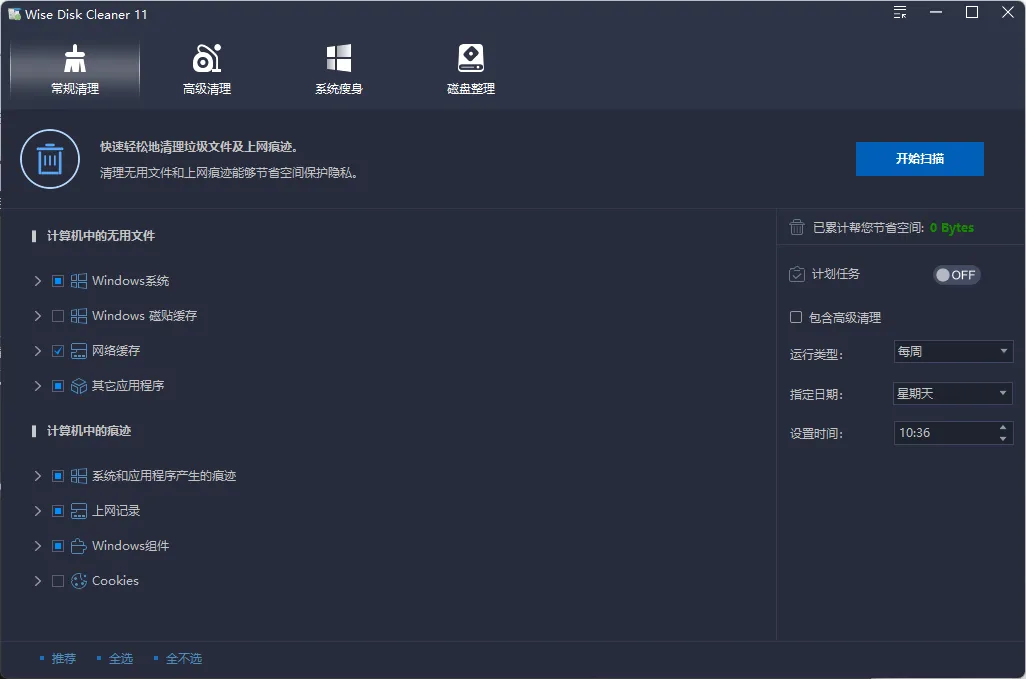Click the Wise Disk Cleaner app icon
Screen dimensions: 1026x679
click(14, 14)
